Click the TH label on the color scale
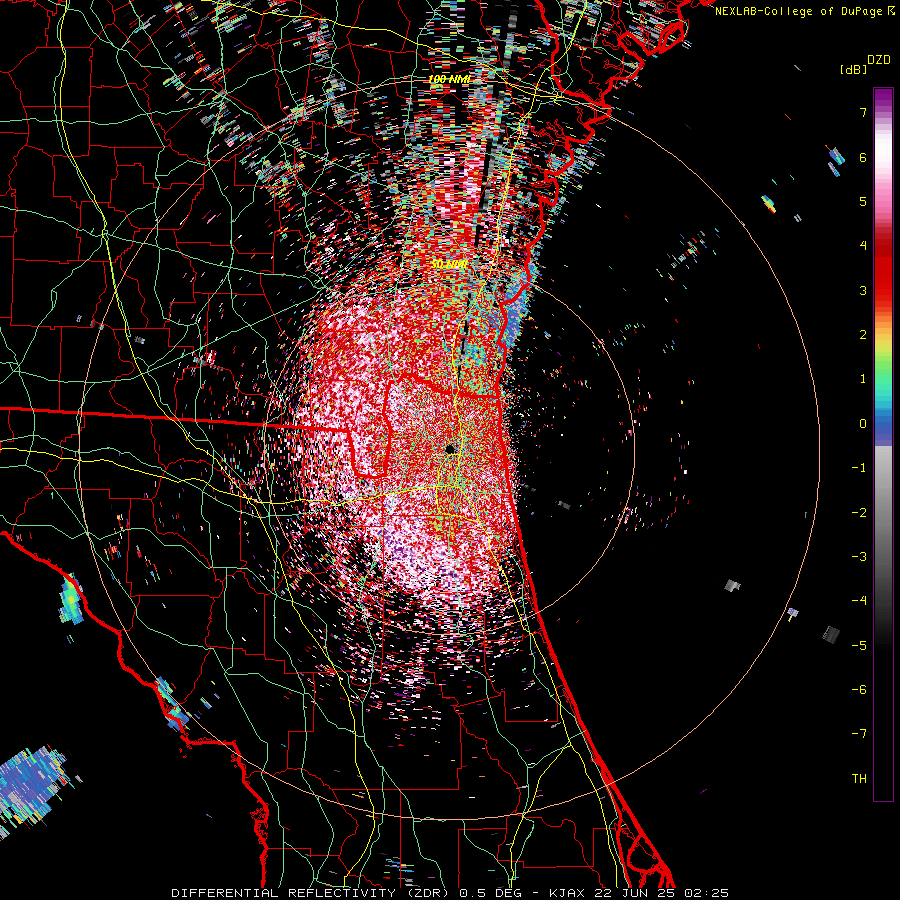The image size is (900, 900). click(859, 779)
